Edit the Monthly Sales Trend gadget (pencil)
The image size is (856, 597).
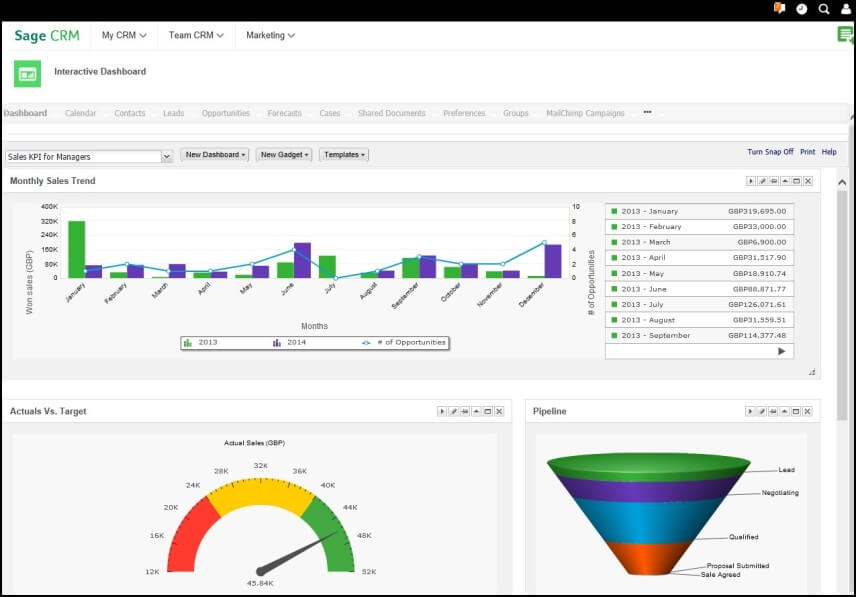(762, 181)
